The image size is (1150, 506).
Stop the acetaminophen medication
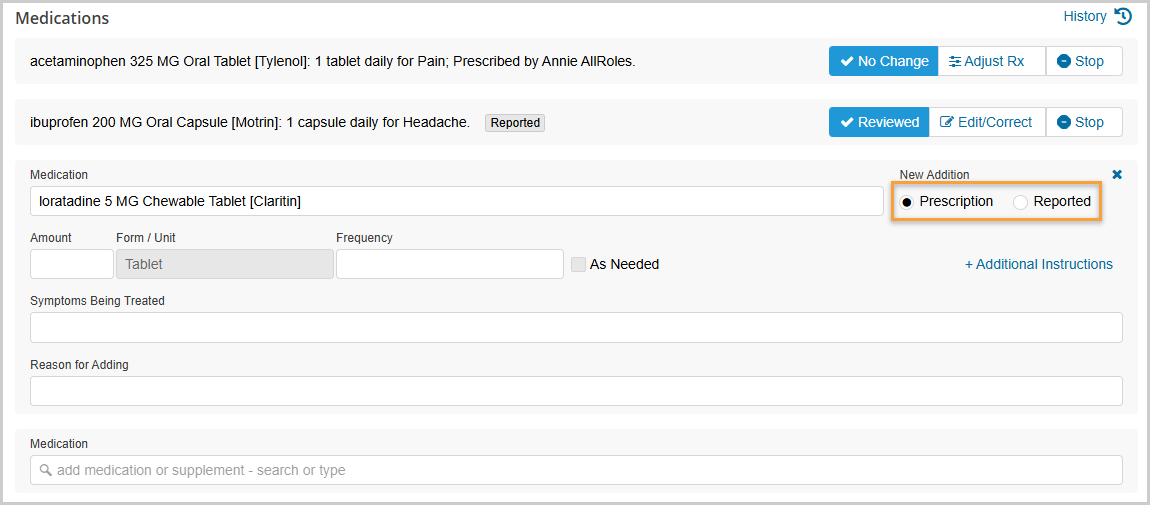[x=1083, y=61]
